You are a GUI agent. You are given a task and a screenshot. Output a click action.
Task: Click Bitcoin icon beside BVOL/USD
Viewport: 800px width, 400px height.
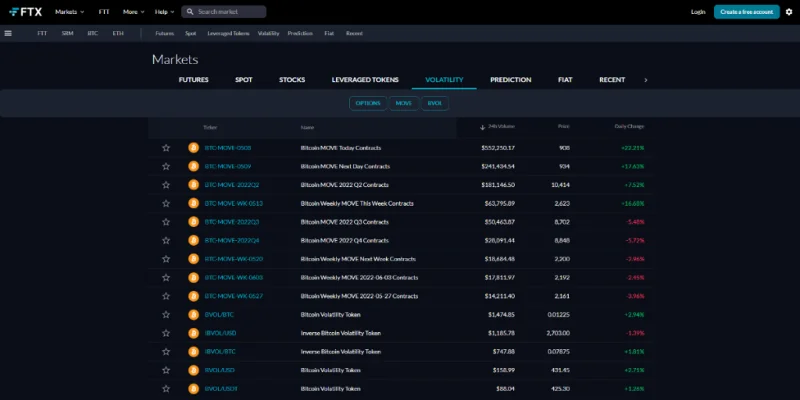193,370
